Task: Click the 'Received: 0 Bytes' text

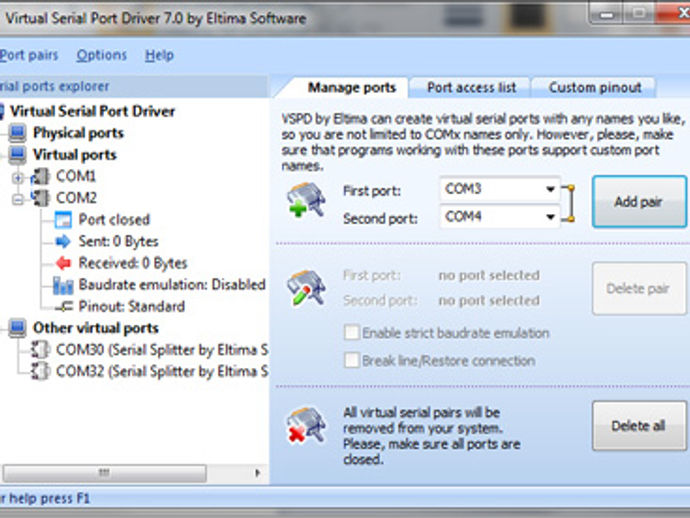Action: click(x=133, y=263)
